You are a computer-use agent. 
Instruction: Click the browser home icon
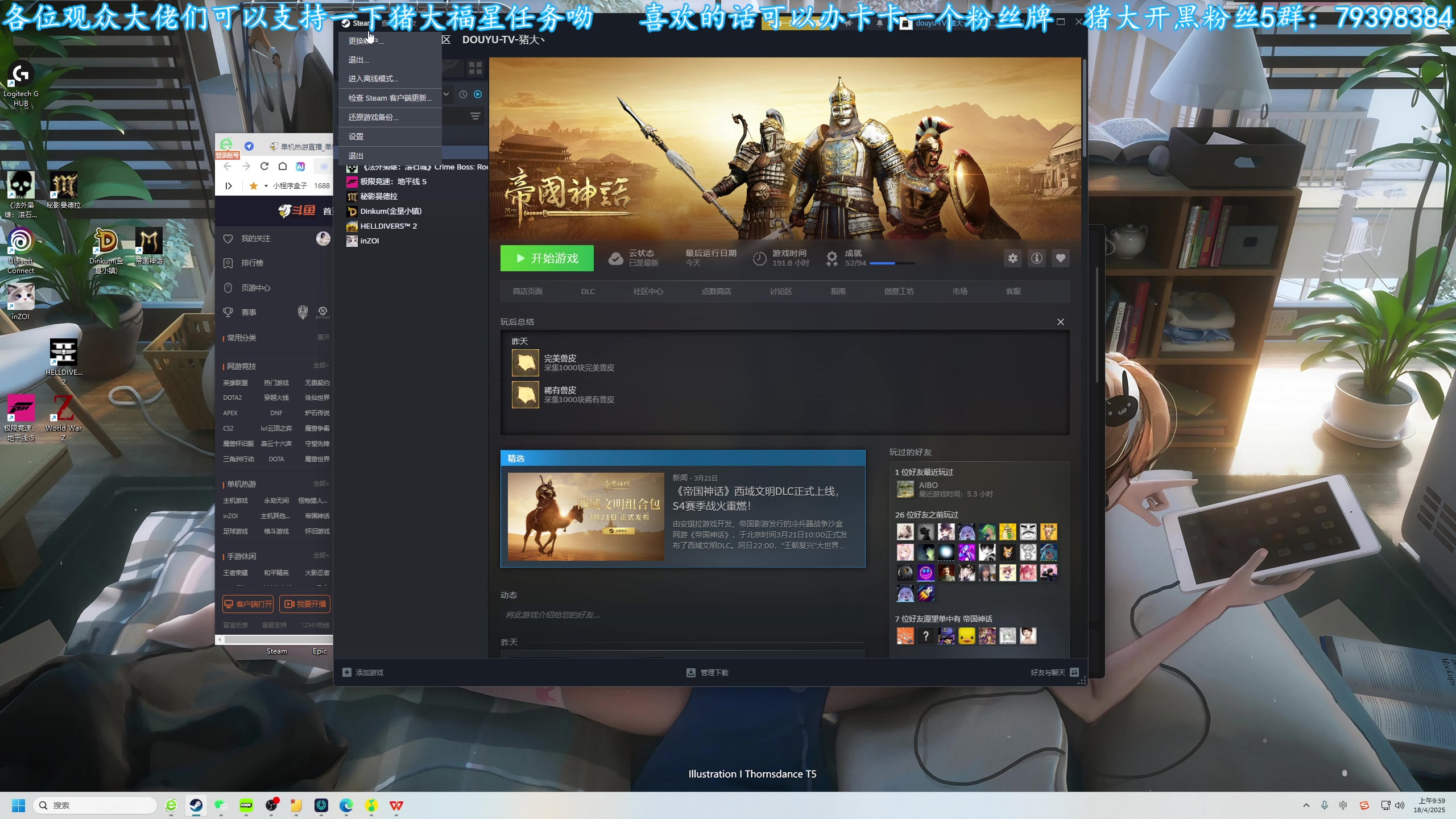282,166
